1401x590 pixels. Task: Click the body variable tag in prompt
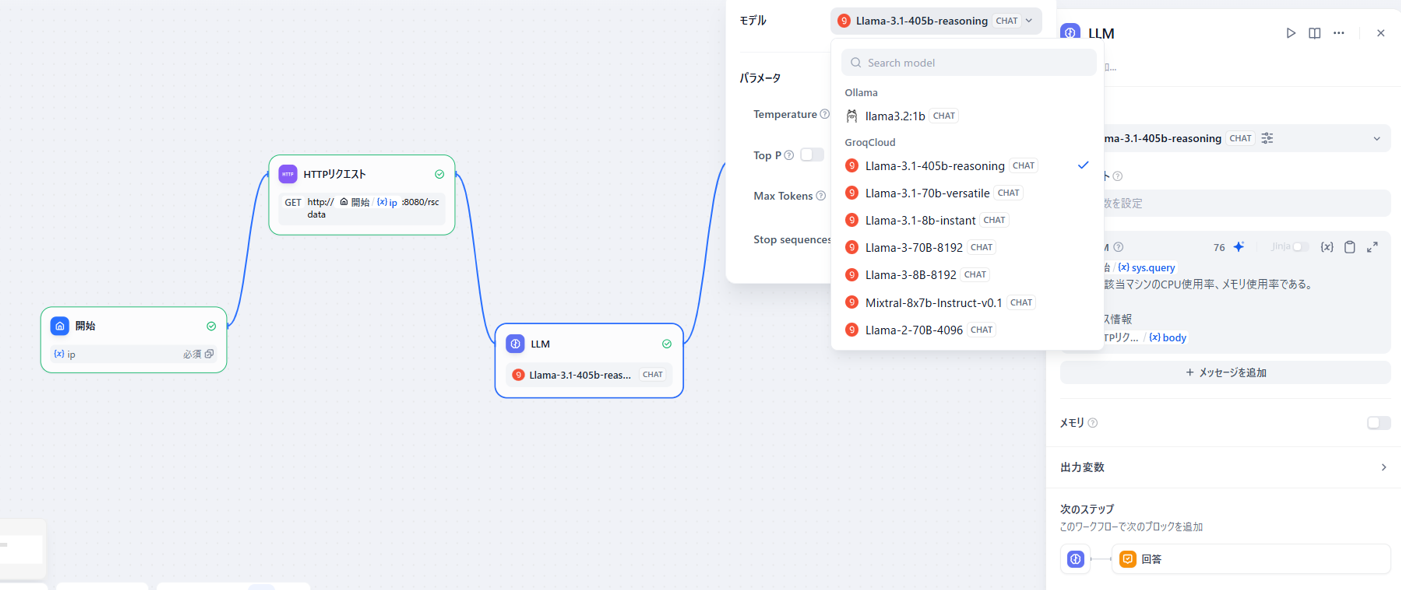coord(1167,338)
